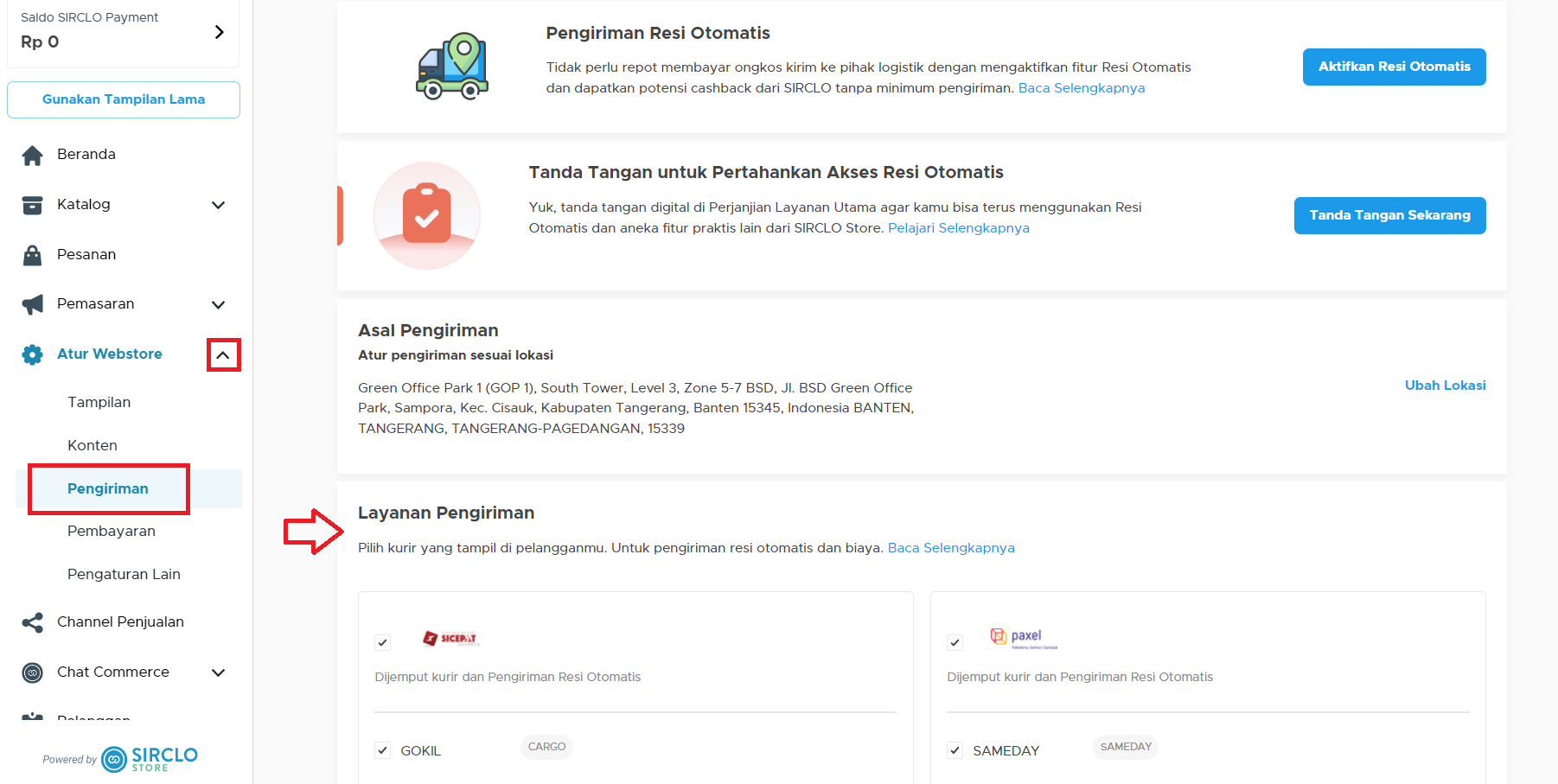Uncheck the SiCepat courier checkbox

(x=382, y=642)
